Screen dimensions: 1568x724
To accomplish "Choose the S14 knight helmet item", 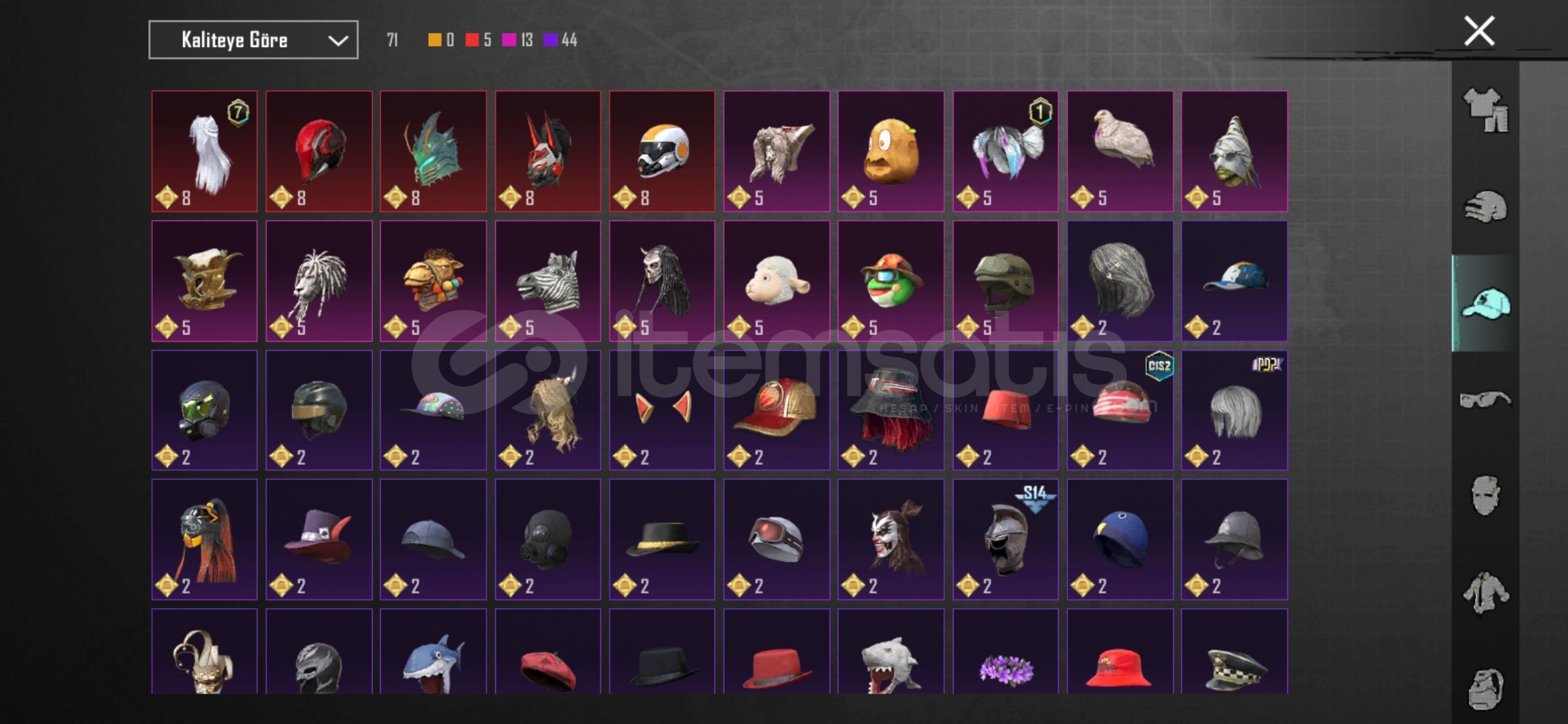I will click(1005, 540).
